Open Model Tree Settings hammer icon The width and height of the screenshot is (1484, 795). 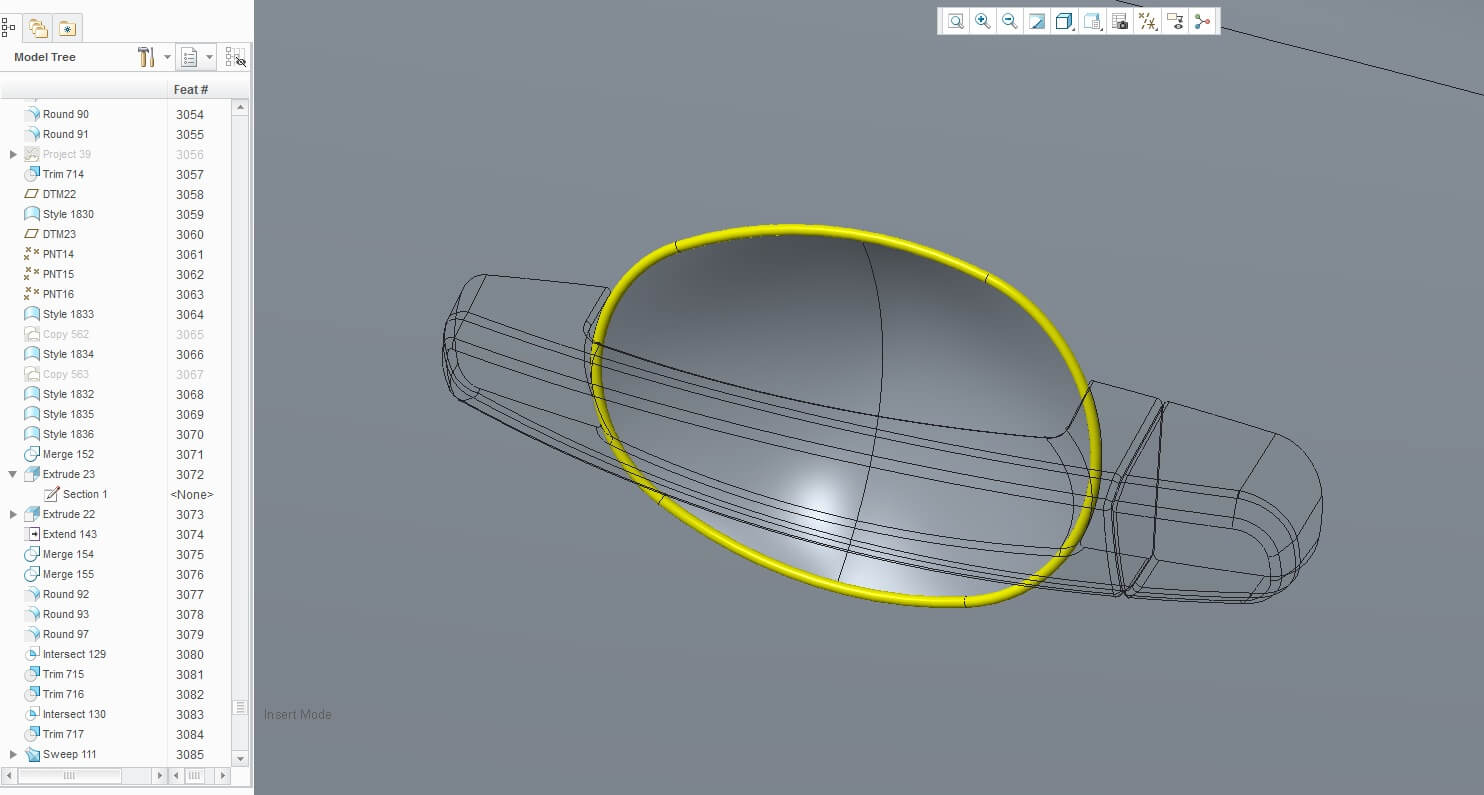[146, 57]
